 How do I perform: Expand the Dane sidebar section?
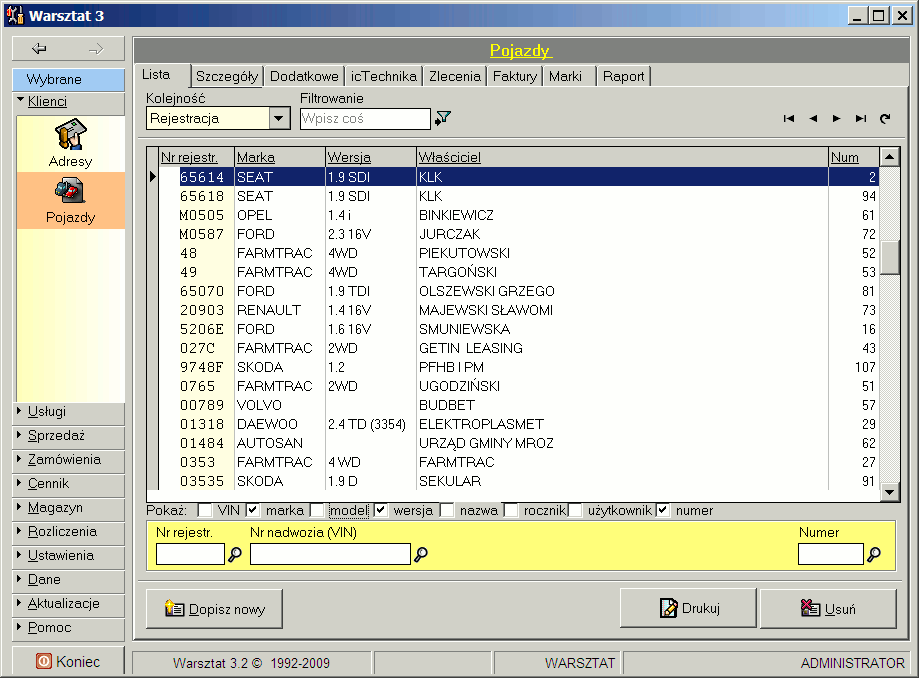click(x=69, y=580)
